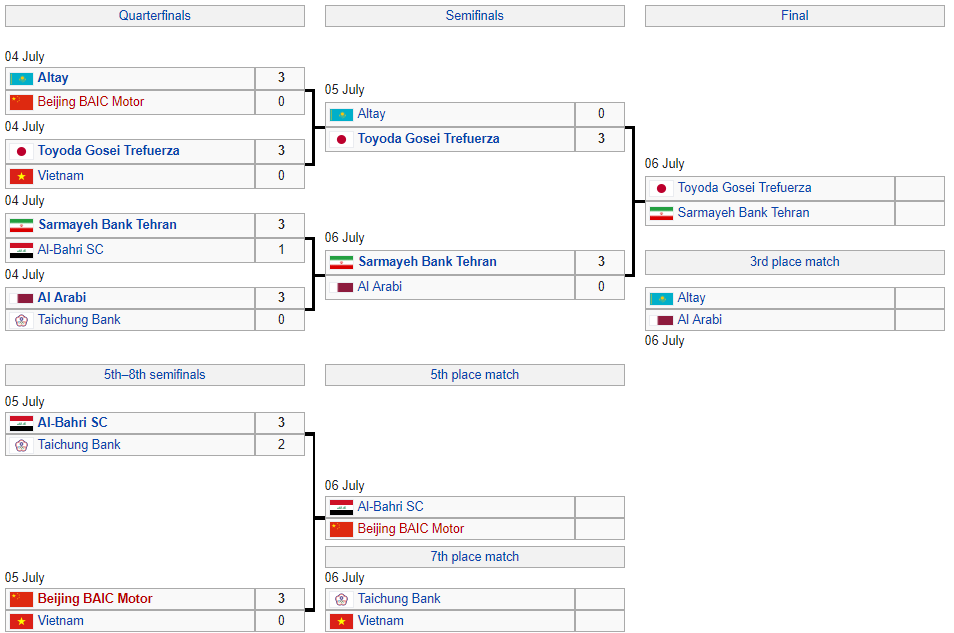Open Vietnam link in quarterfinals

[61, 176]
